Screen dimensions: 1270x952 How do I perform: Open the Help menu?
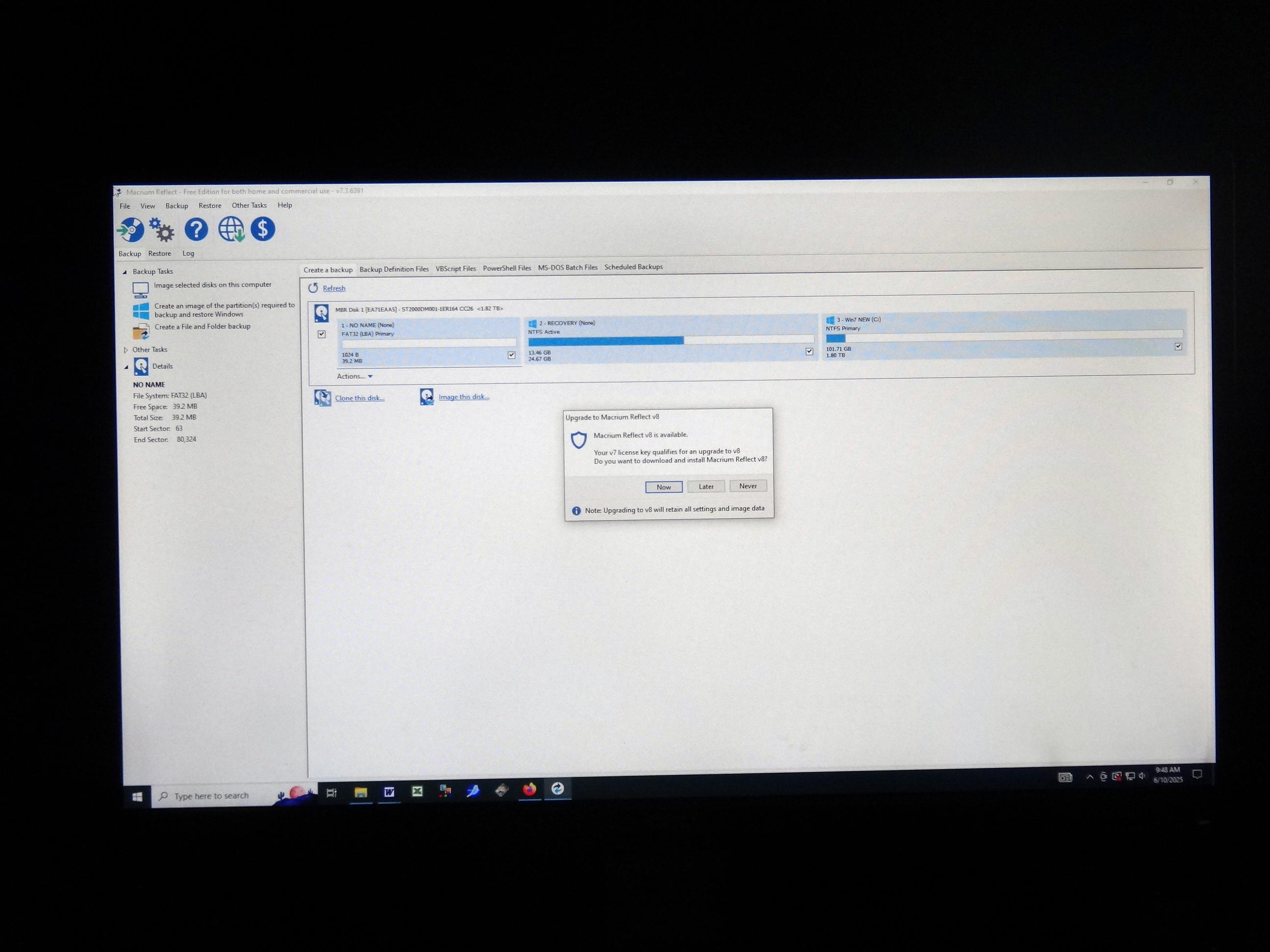point(285,205)
